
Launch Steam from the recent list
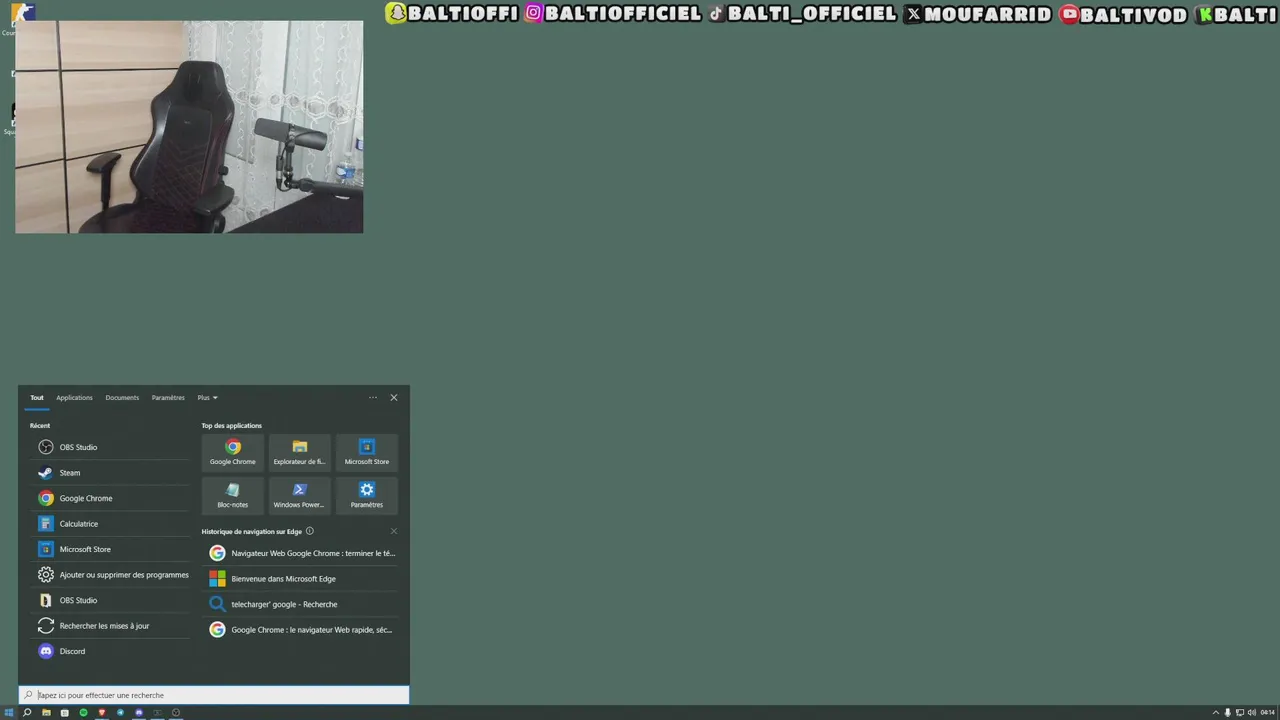click(x=110, y=473)
